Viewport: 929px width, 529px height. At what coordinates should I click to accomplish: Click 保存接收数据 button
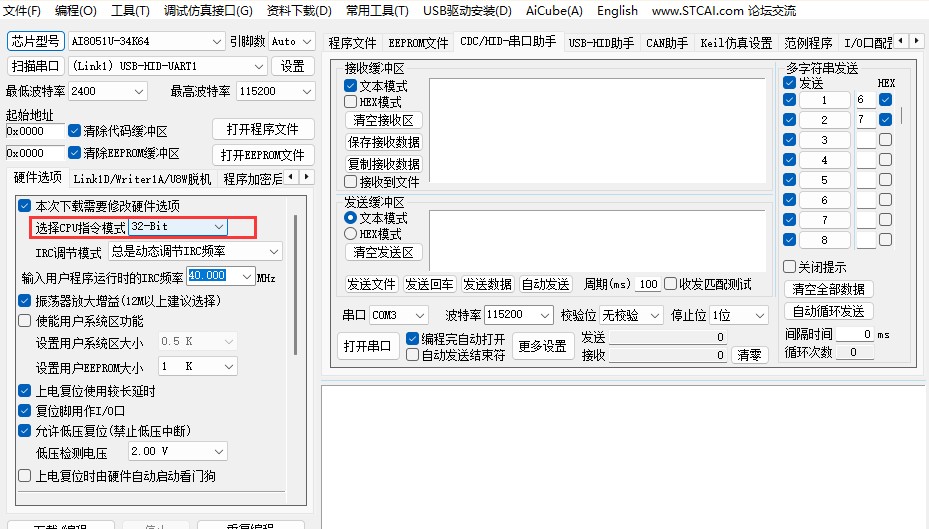383,142
